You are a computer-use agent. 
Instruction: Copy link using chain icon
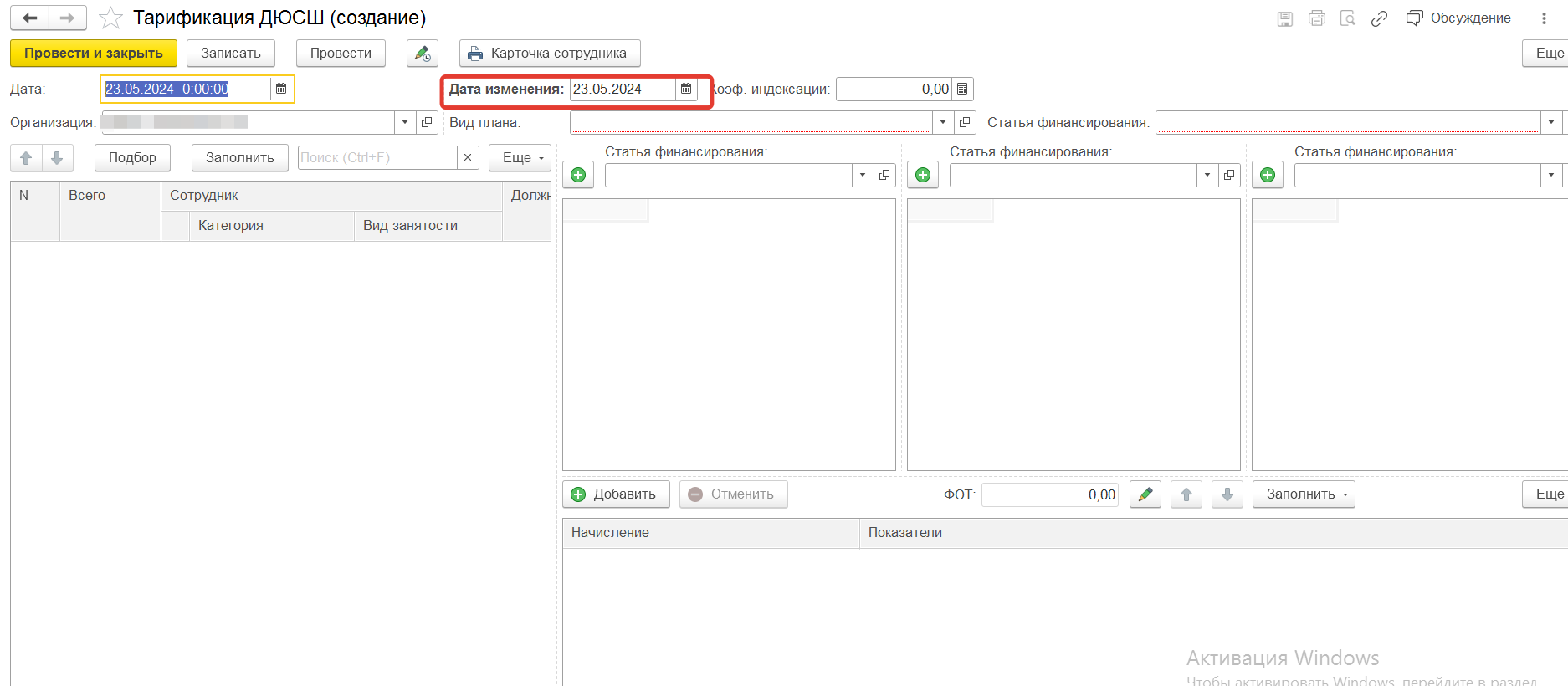(x=1379, y=18)
